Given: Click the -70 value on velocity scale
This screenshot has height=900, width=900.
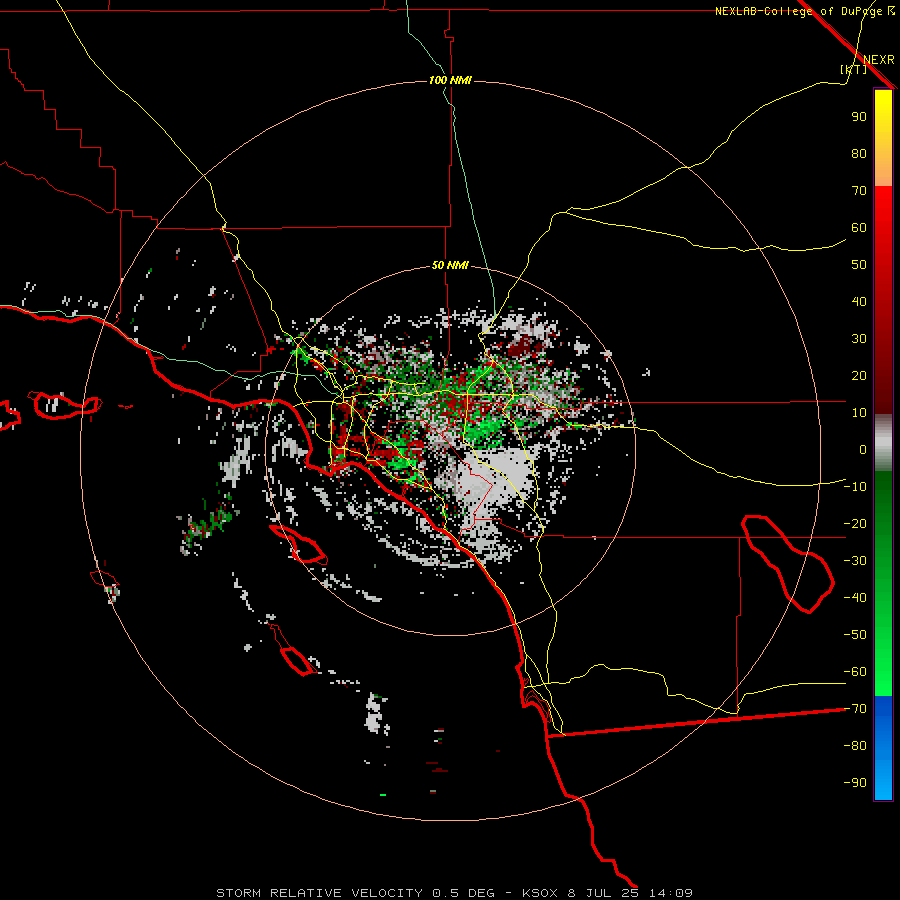Looking at the screenshot, I should 855,709.
